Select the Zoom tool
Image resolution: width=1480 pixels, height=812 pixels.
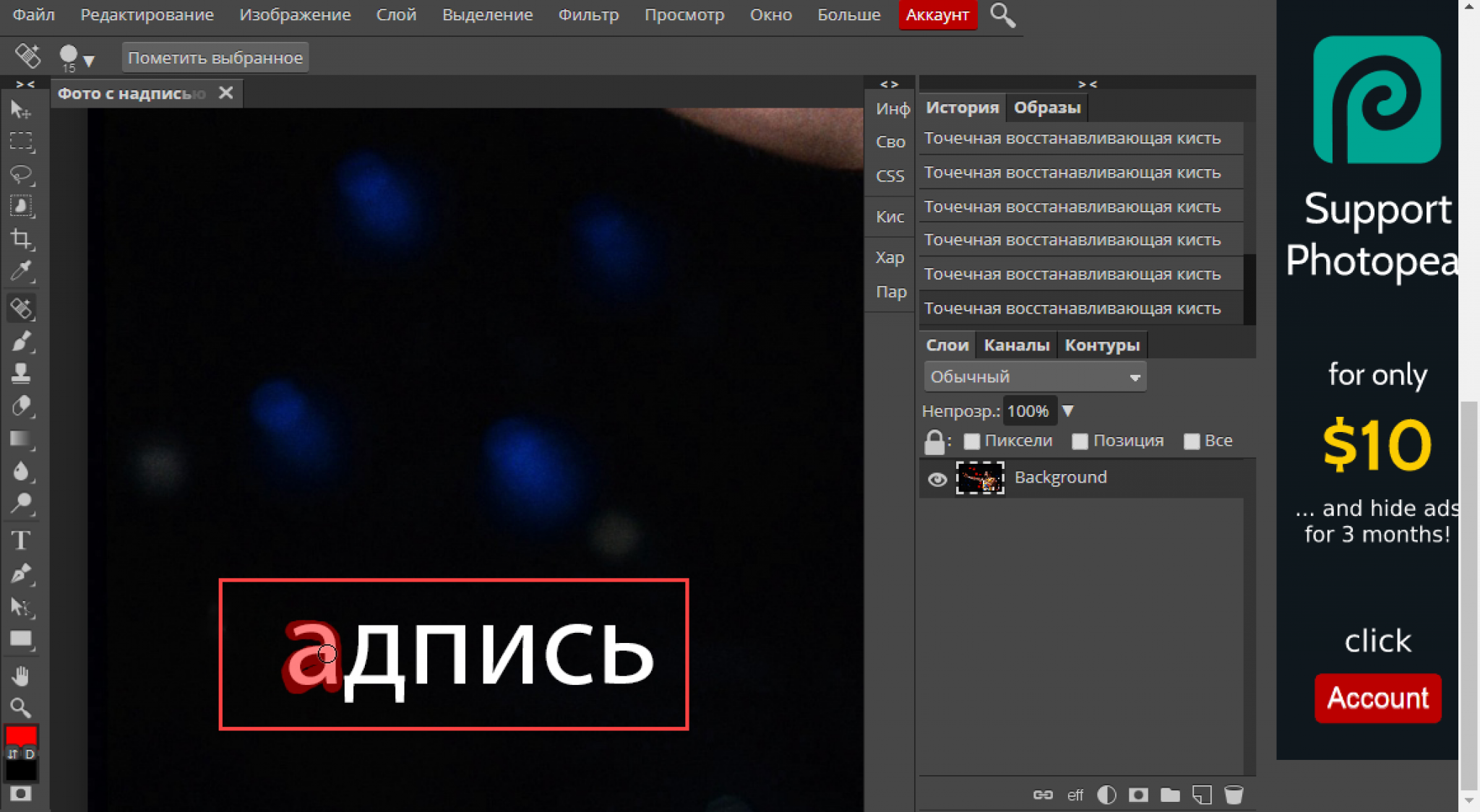coord(20,707)
